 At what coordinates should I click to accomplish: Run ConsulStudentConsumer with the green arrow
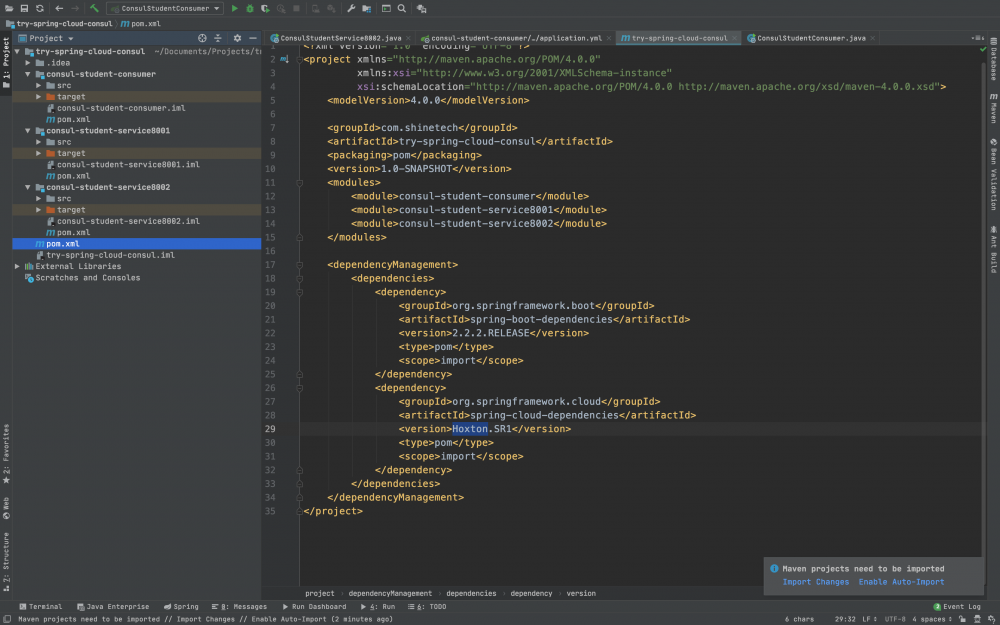[x=236, y=6]
